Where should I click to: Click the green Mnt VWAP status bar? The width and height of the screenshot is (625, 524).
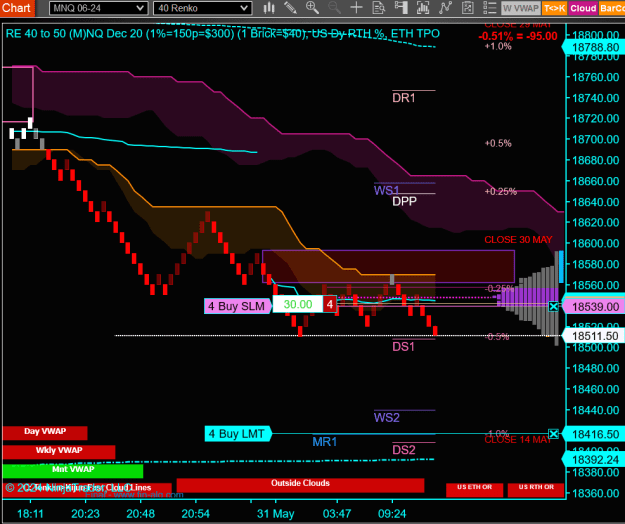tap(73, 471)
